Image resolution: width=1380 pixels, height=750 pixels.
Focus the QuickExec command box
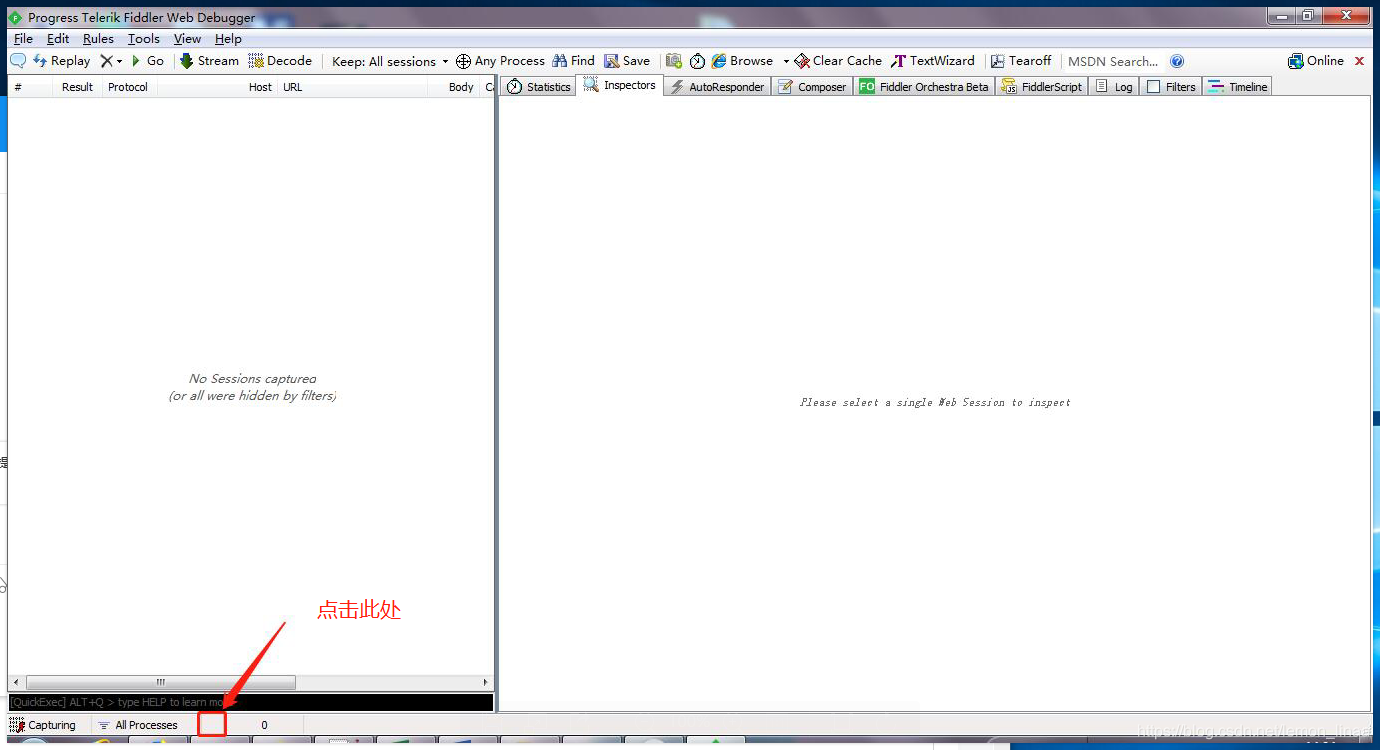point(251,702)
